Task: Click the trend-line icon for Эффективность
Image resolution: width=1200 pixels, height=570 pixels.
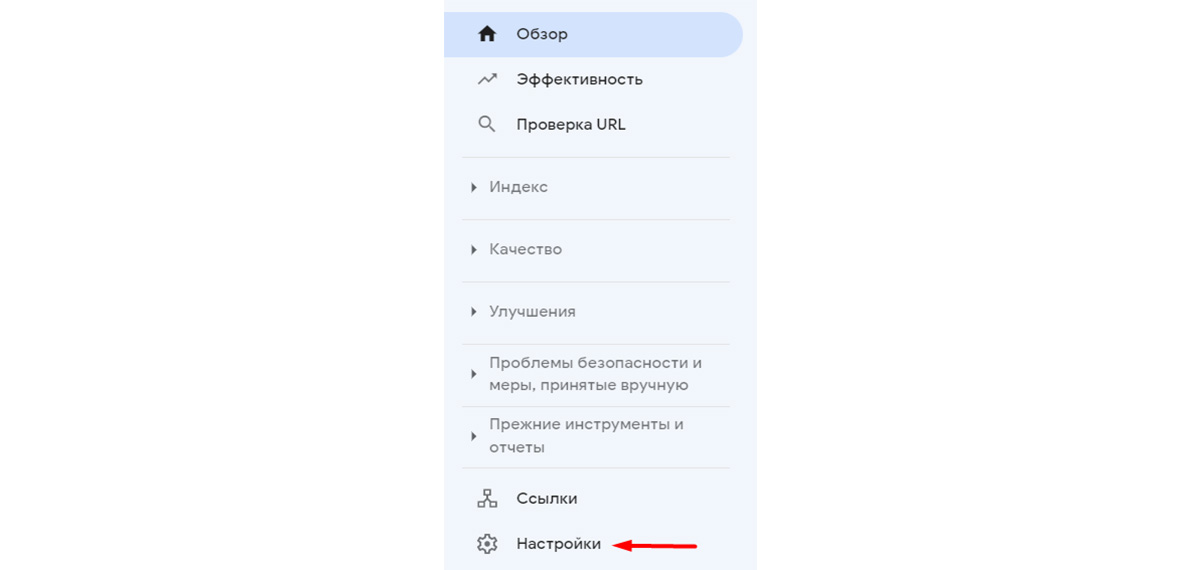Action: point(487,79)
